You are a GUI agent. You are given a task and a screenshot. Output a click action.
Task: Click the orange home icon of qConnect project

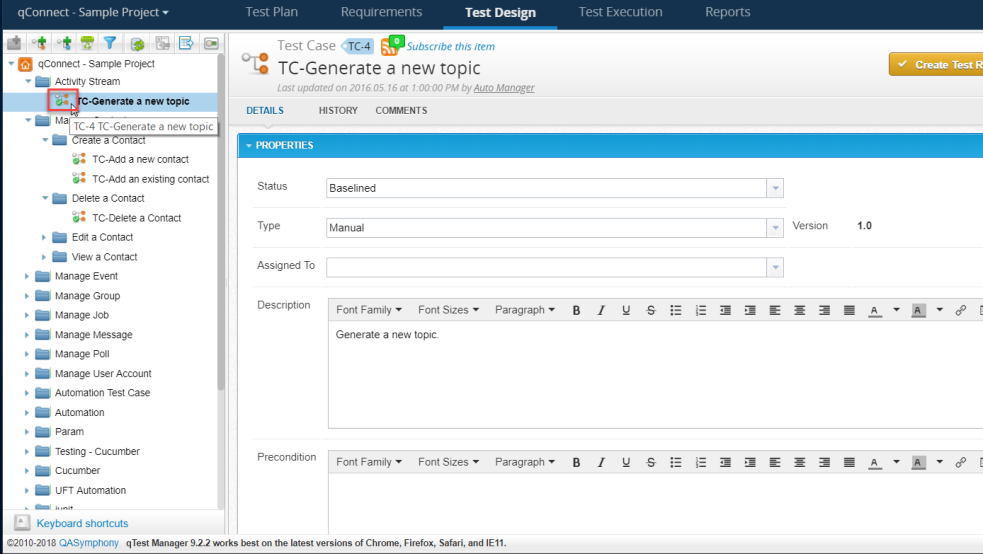click(x=26, y=63)
